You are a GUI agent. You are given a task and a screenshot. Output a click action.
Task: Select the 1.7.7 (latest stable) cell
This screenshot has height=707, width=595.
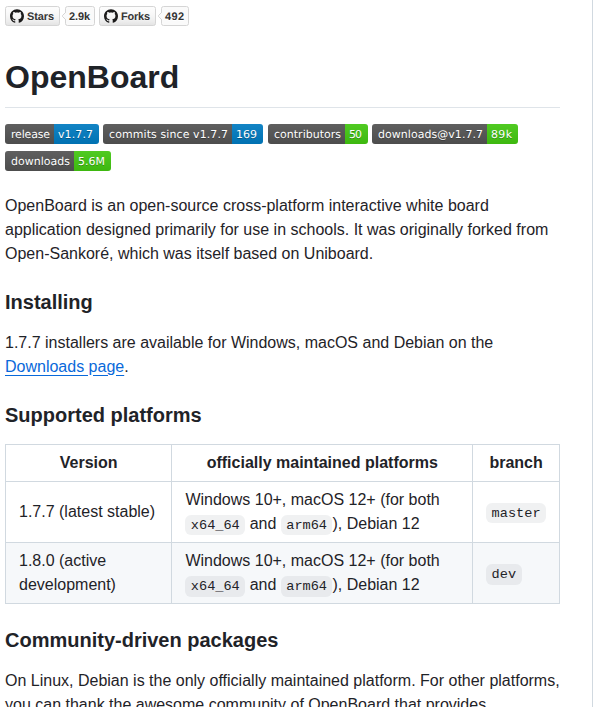tap(88, 512)
